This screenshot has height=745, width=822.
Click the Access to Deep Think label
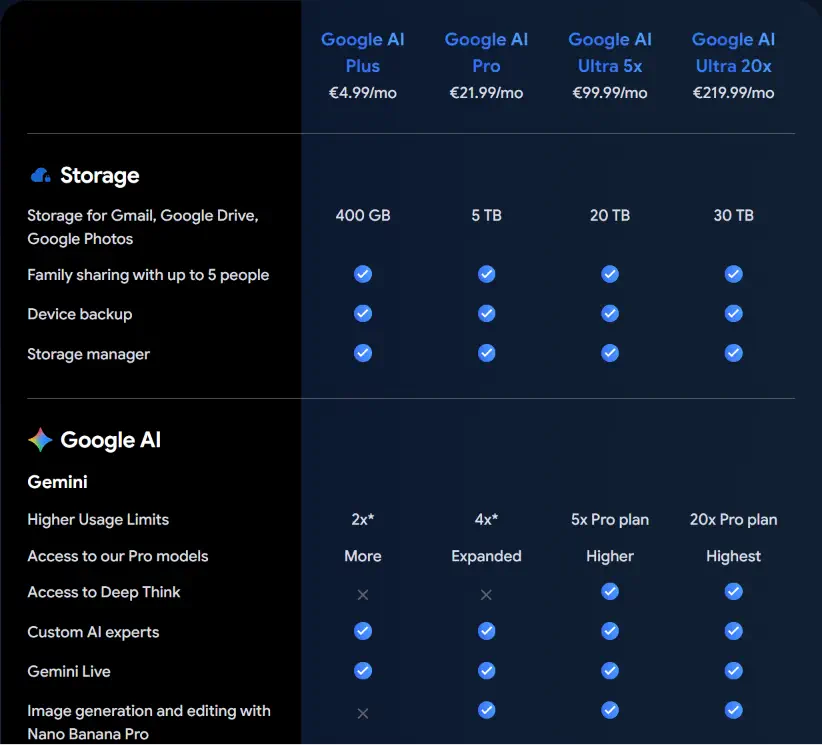click(x=104, y=592)
